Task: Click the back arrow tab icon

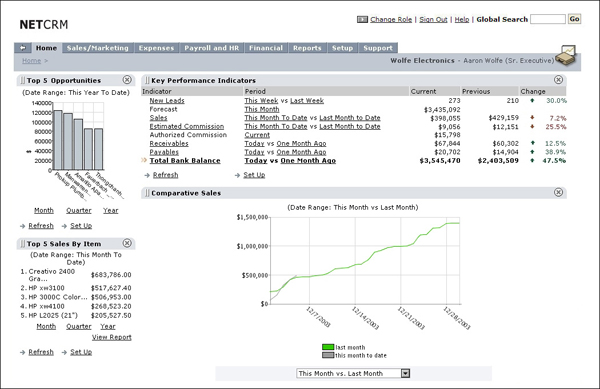Action: 23,48
